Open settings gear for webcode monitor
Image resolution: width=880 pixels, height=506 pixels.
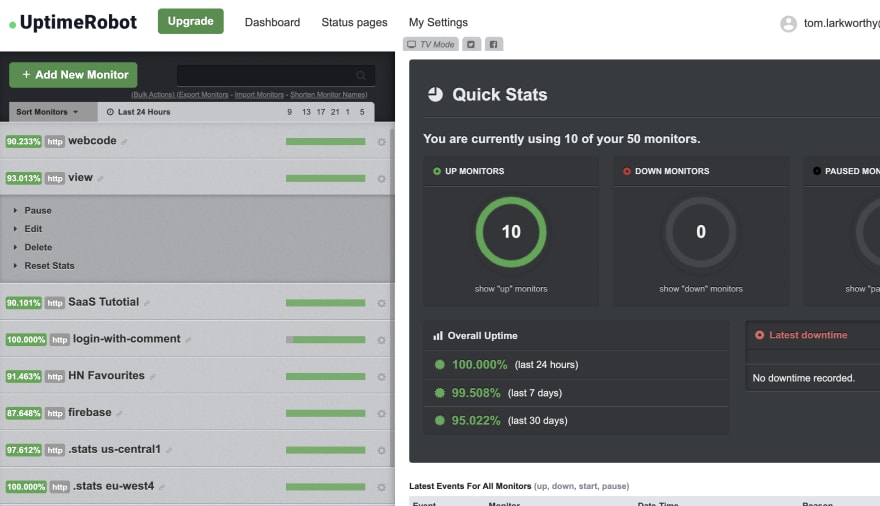[382, 142]
